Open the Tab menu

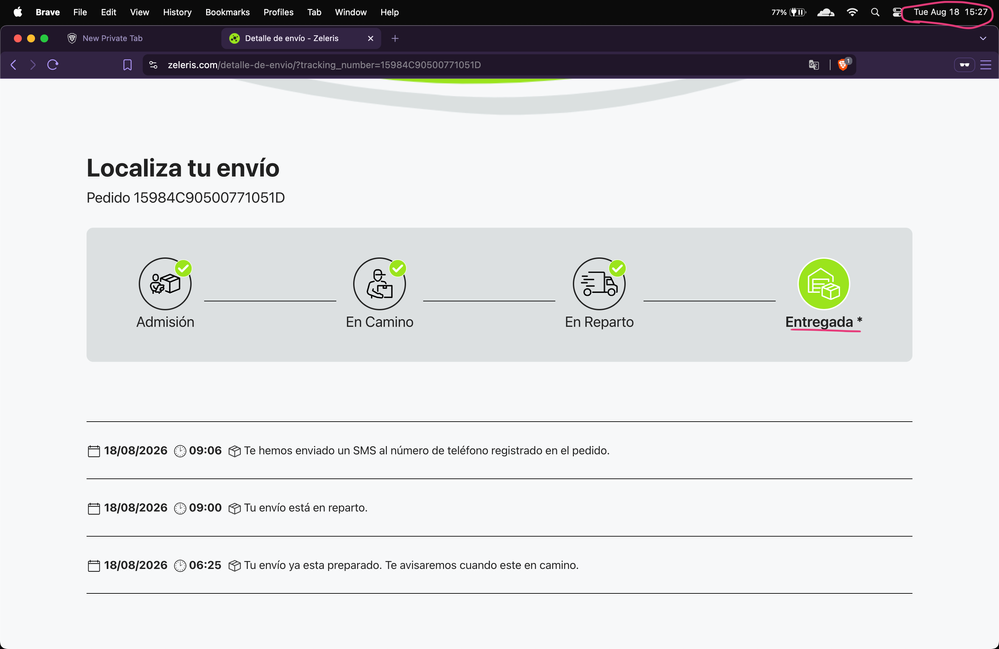tap(314, 12)
